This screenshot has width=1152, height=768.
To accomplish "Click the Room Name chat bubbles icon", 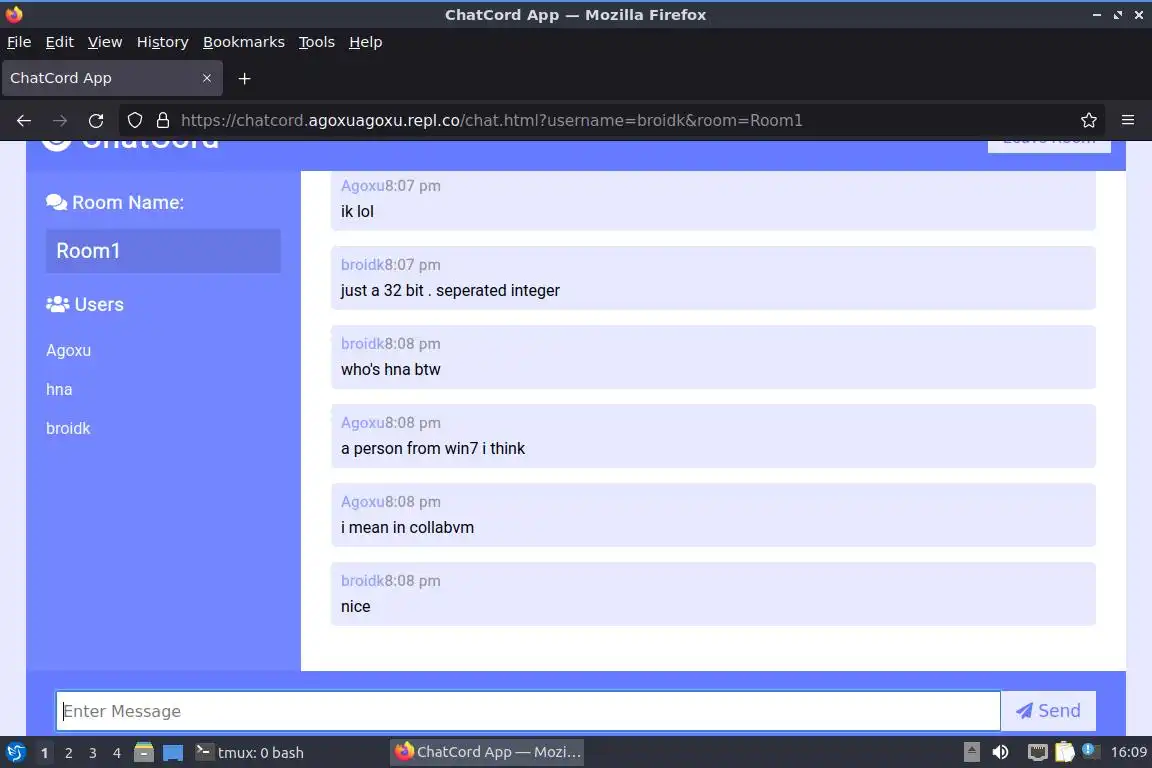I will pos(56,202).
